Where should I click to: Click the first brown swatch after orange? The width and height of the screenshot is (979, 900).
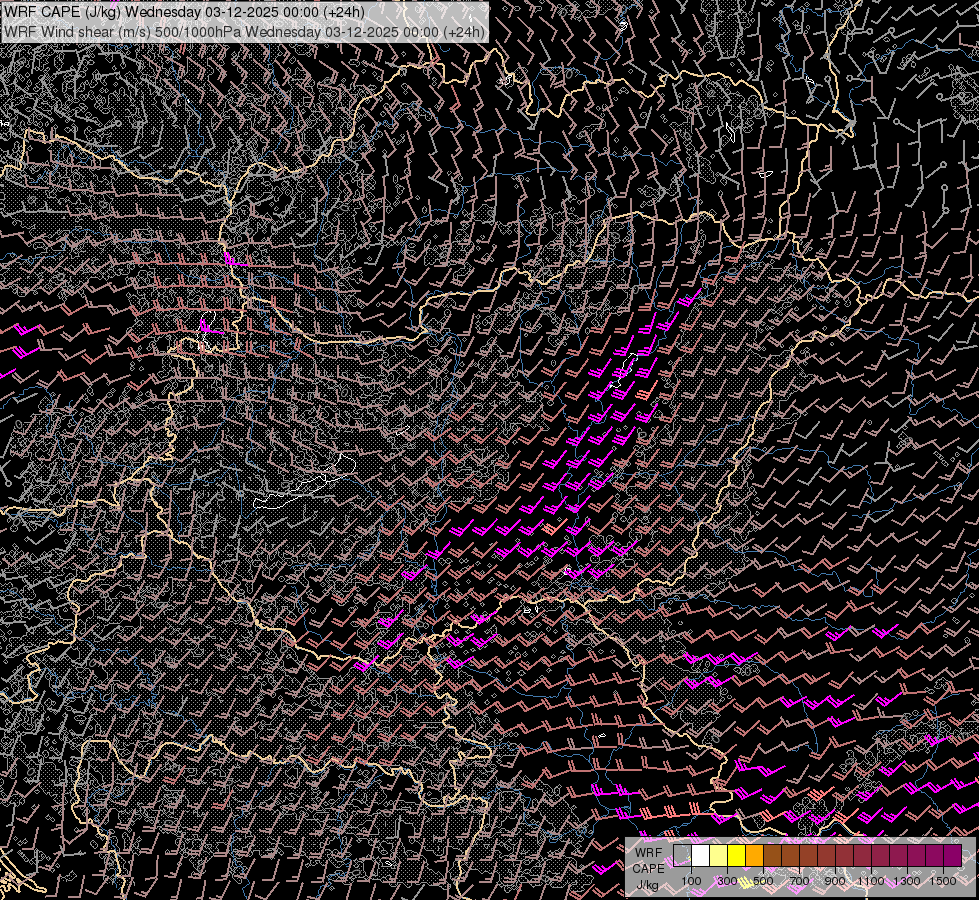(772, 856)
